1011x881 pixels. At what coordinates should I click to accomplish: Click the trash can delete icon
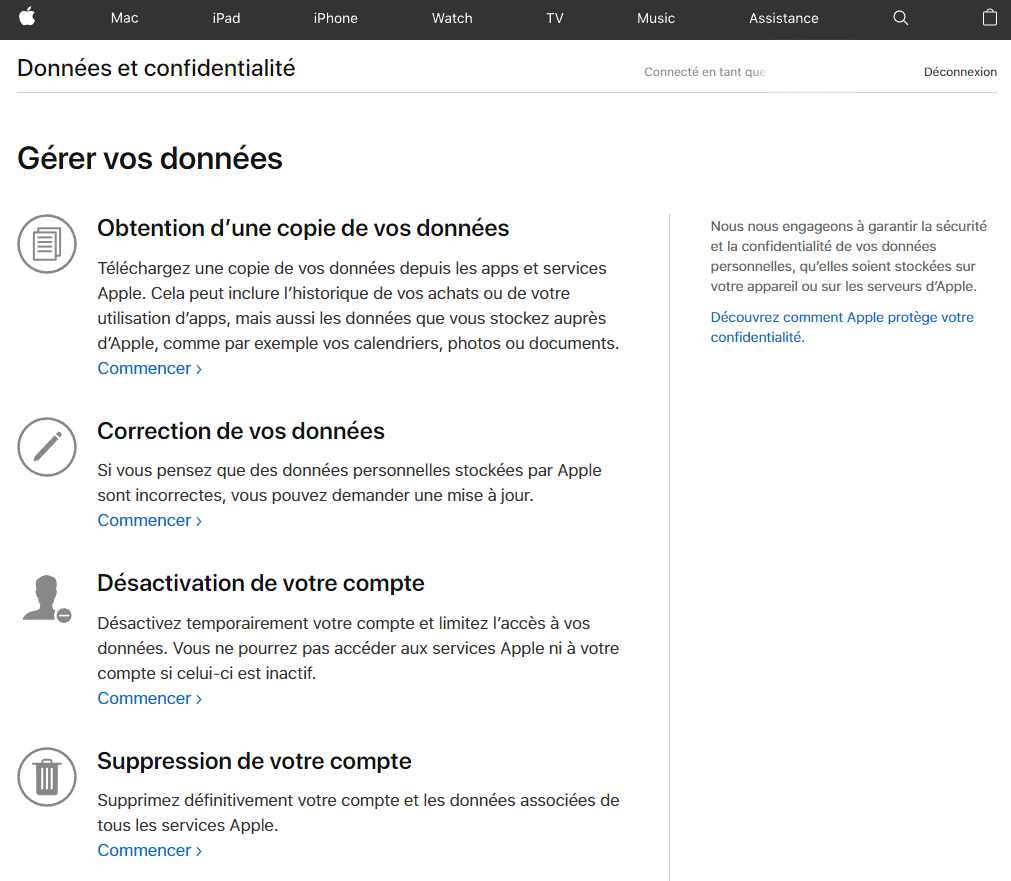46,777
